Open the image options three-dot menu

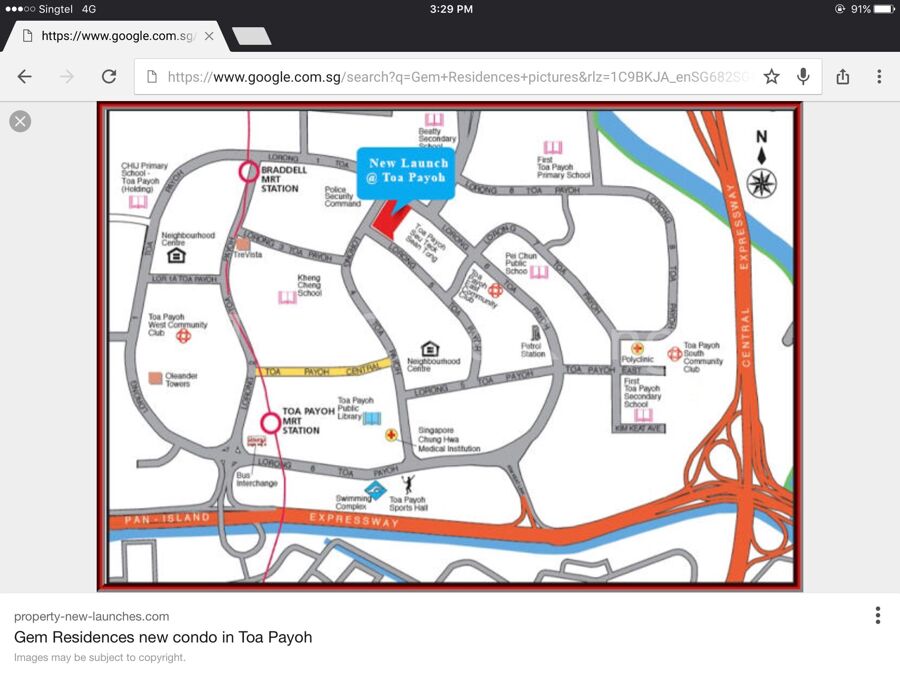pyautogui.click(x=878, y=615)
